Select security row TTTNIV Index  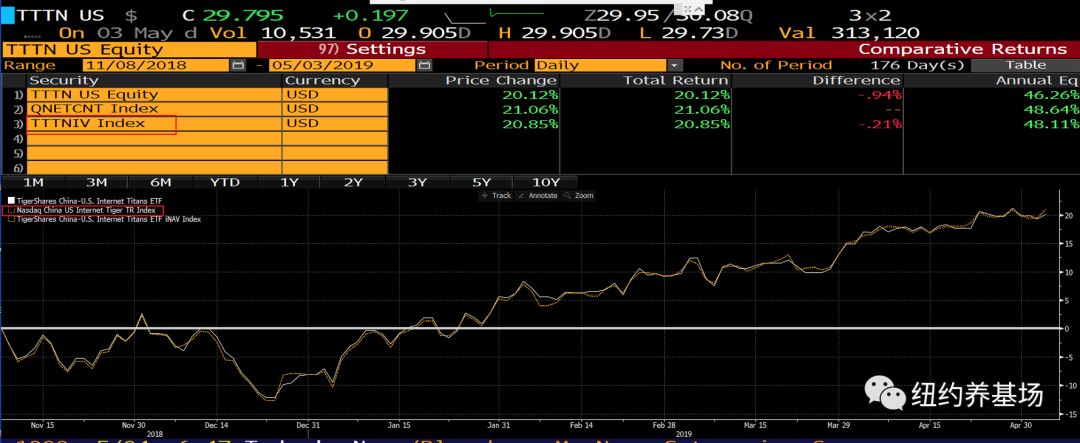[x=154, y=123]
